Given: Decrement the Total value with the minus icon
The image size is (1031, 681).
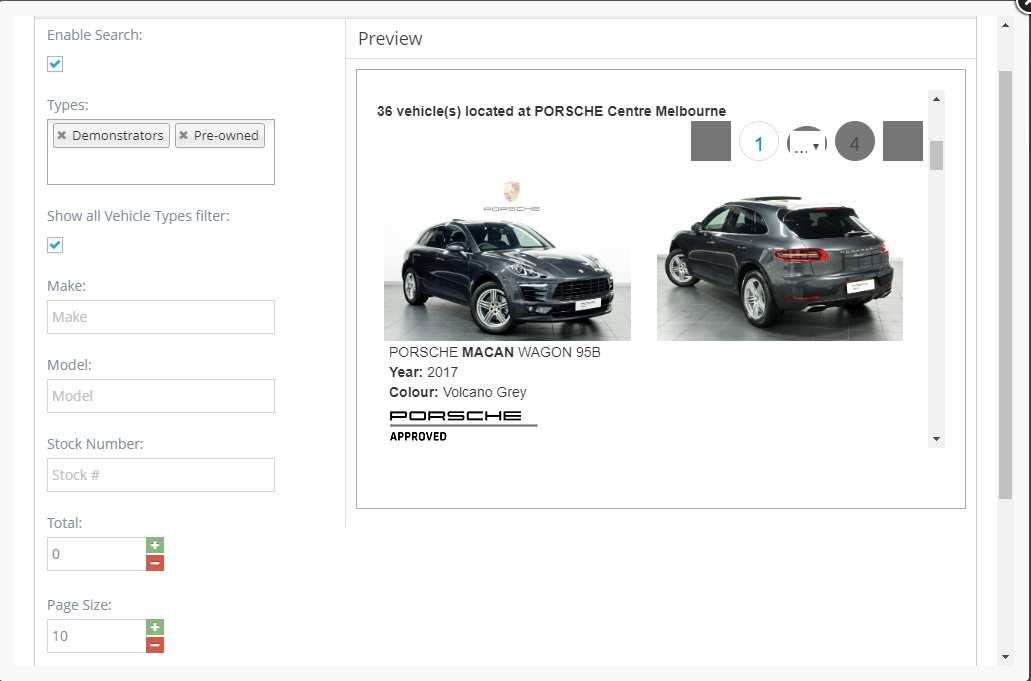Looking at the screenshot, I should click(154, 562).
